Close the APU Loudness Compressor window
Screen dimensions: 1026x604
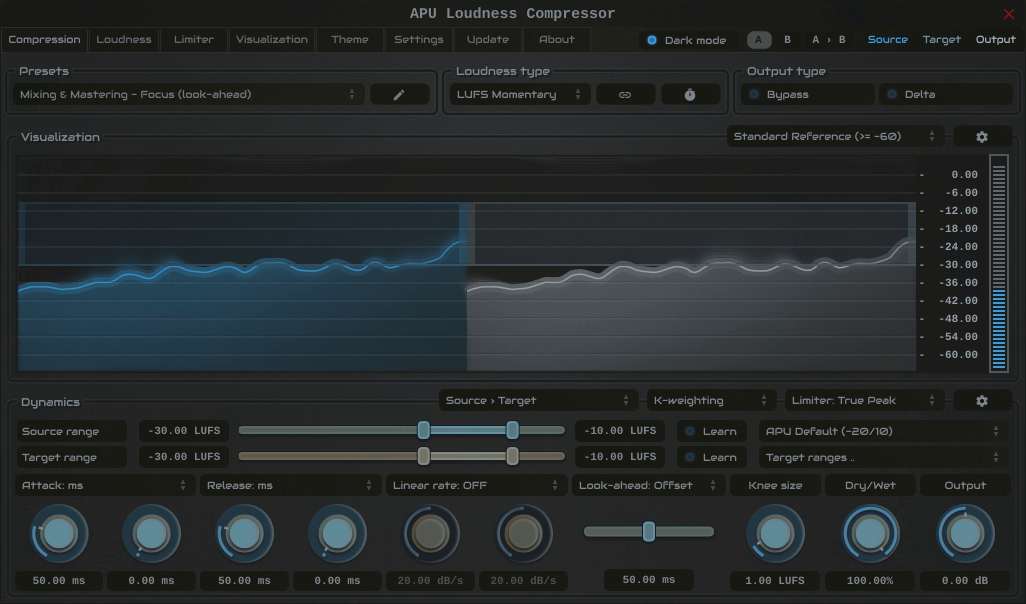1008,14
